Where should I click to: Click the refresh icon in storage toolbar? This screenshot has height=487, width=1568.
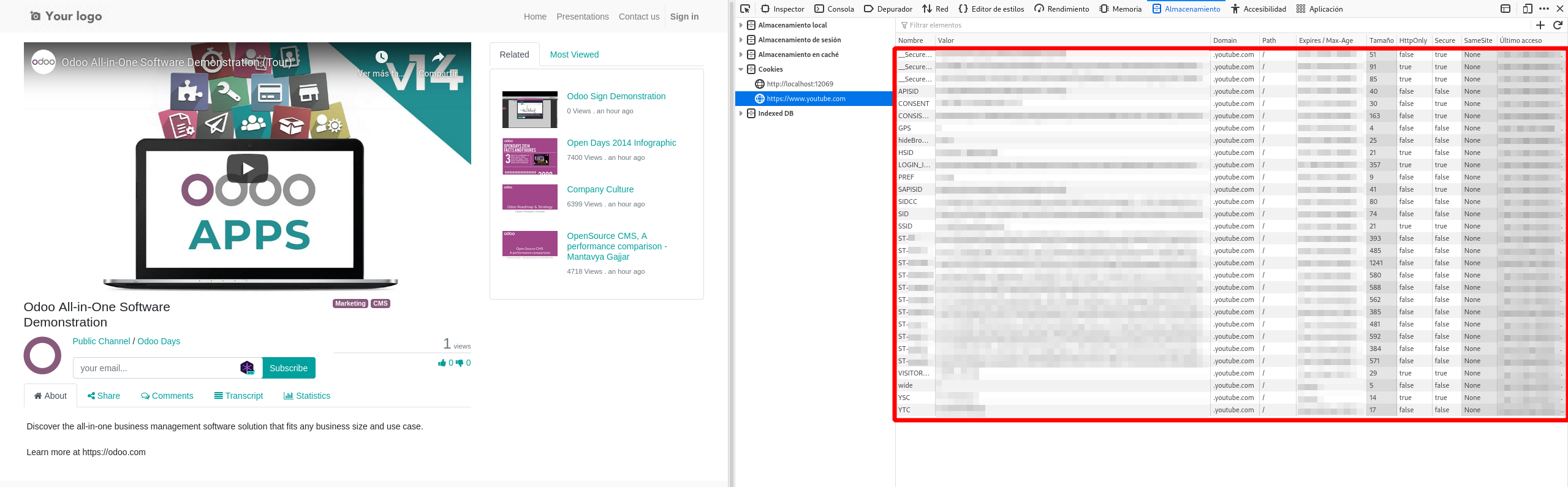tap(1558, 25)
